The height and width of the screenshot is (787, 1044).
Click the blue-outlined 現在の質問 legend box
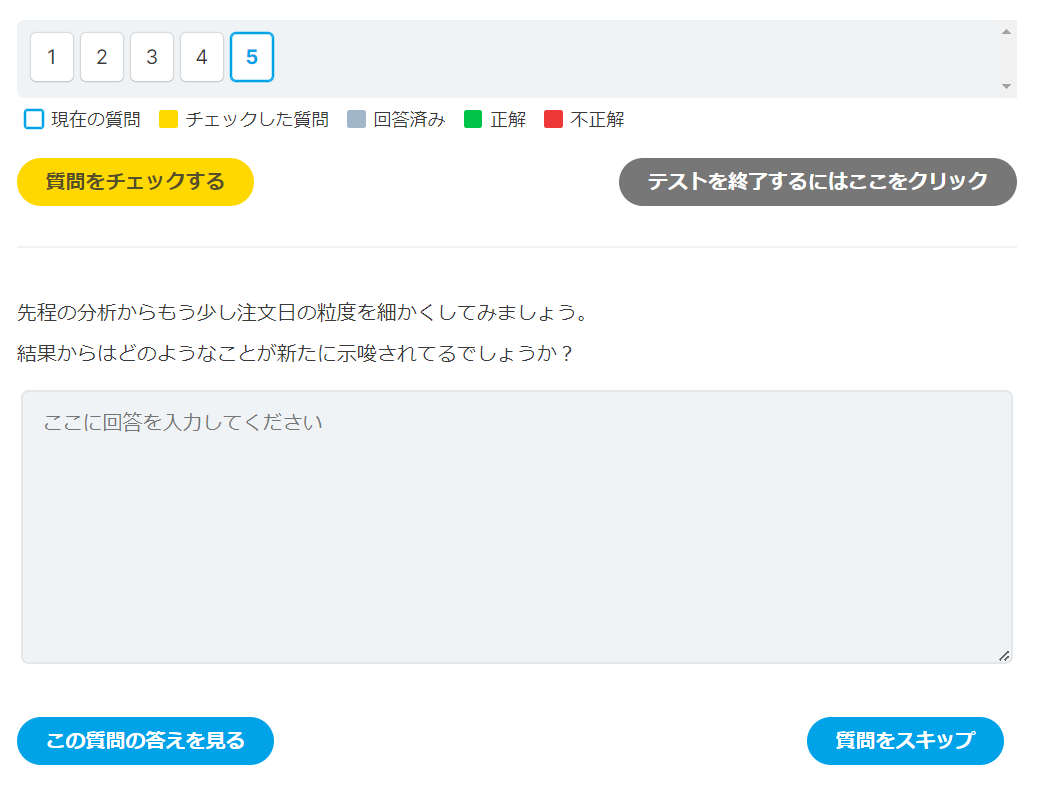click(x=34, y=120)
